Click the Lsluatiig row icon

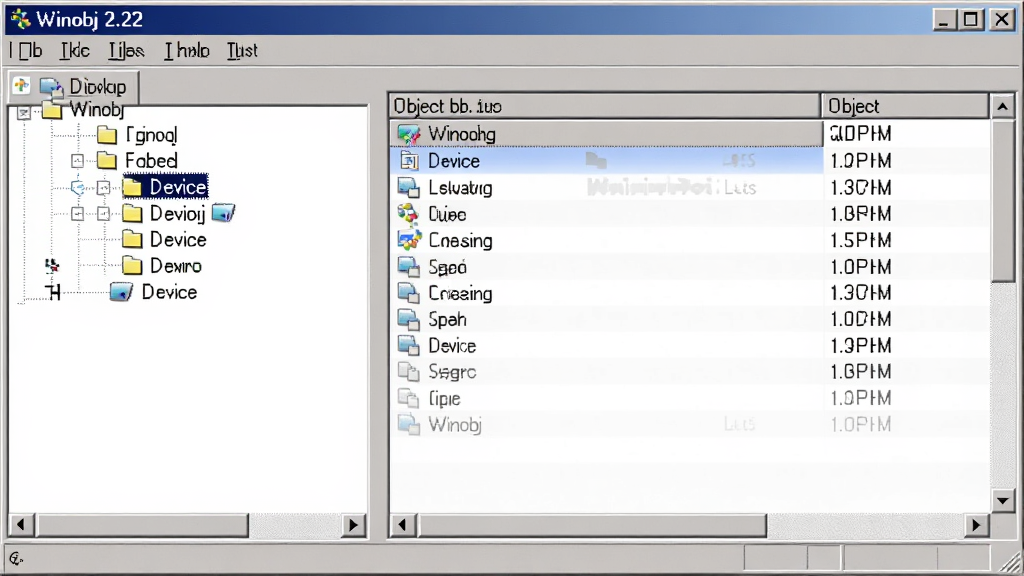(409, 187)
